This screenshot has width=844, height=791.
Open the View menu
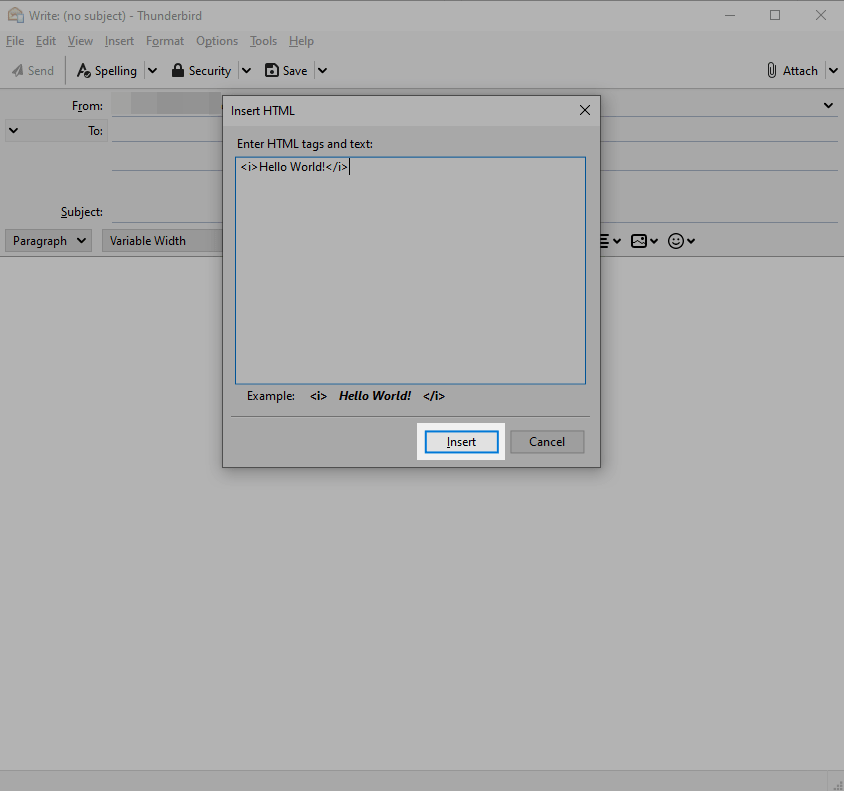pyautogui.click(x=80, y=41)
